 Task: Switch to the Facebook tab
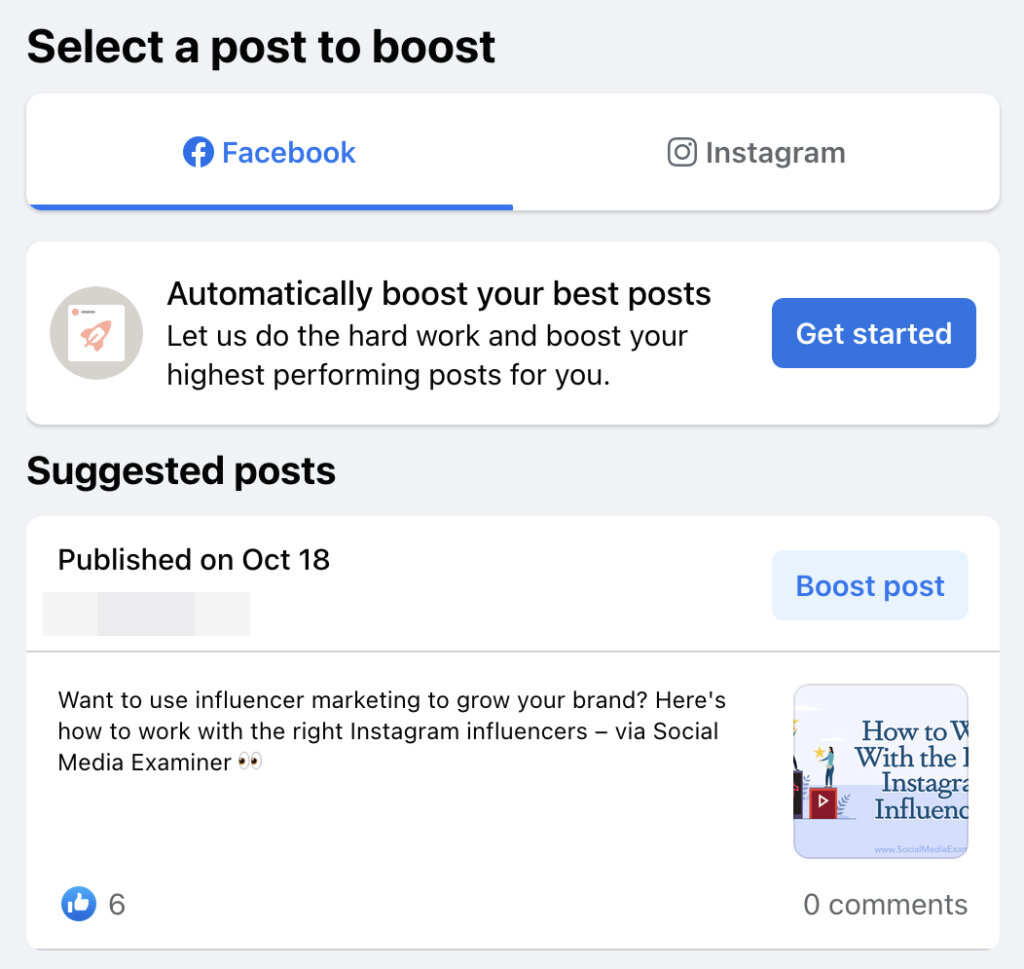click(x=268, y=151)
